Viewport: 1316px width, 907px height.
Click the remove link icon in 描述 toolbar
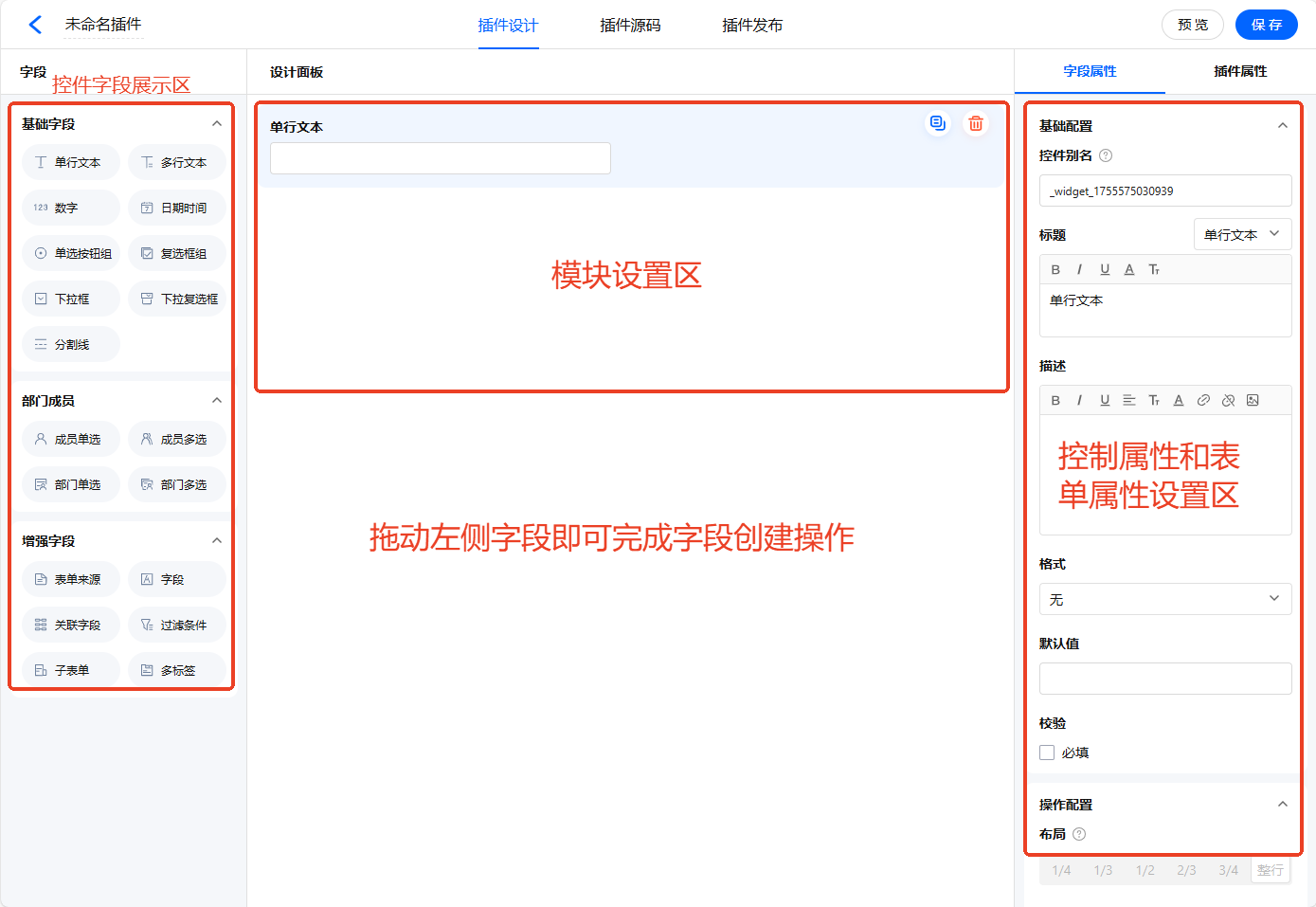pyautogui.click(x=1228, y=400)
